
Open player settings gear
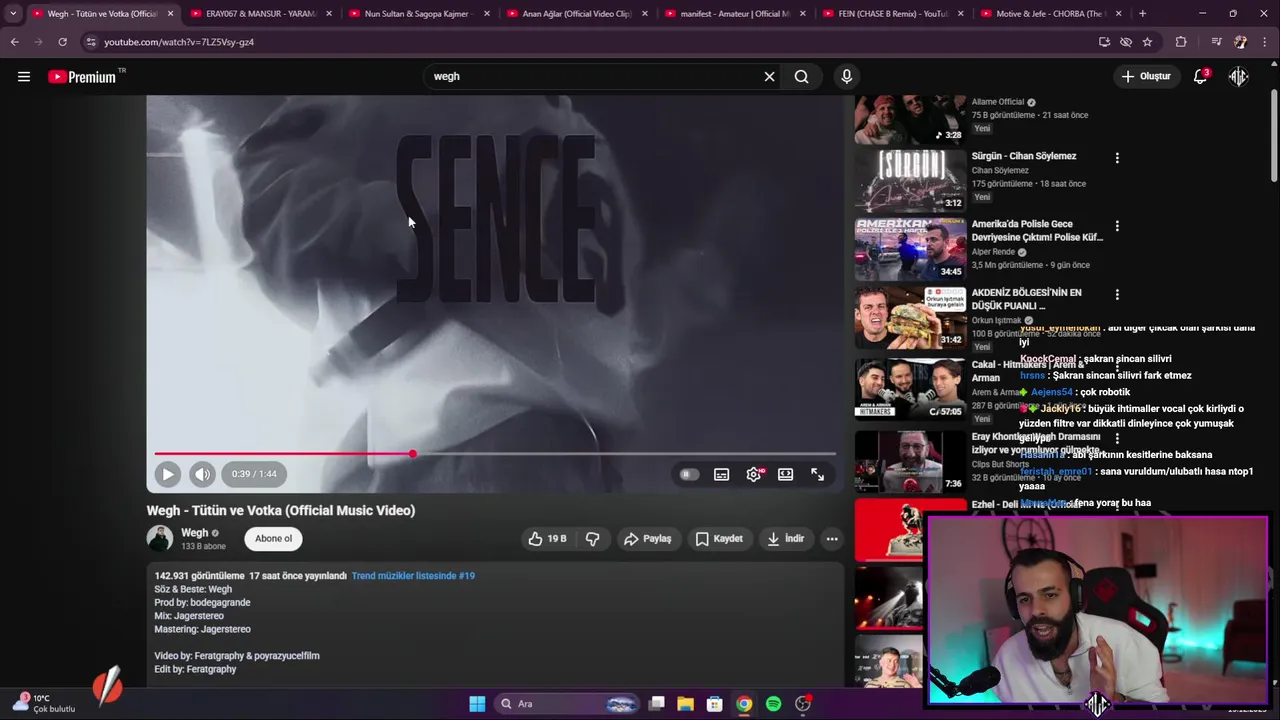tap(754, 474)
